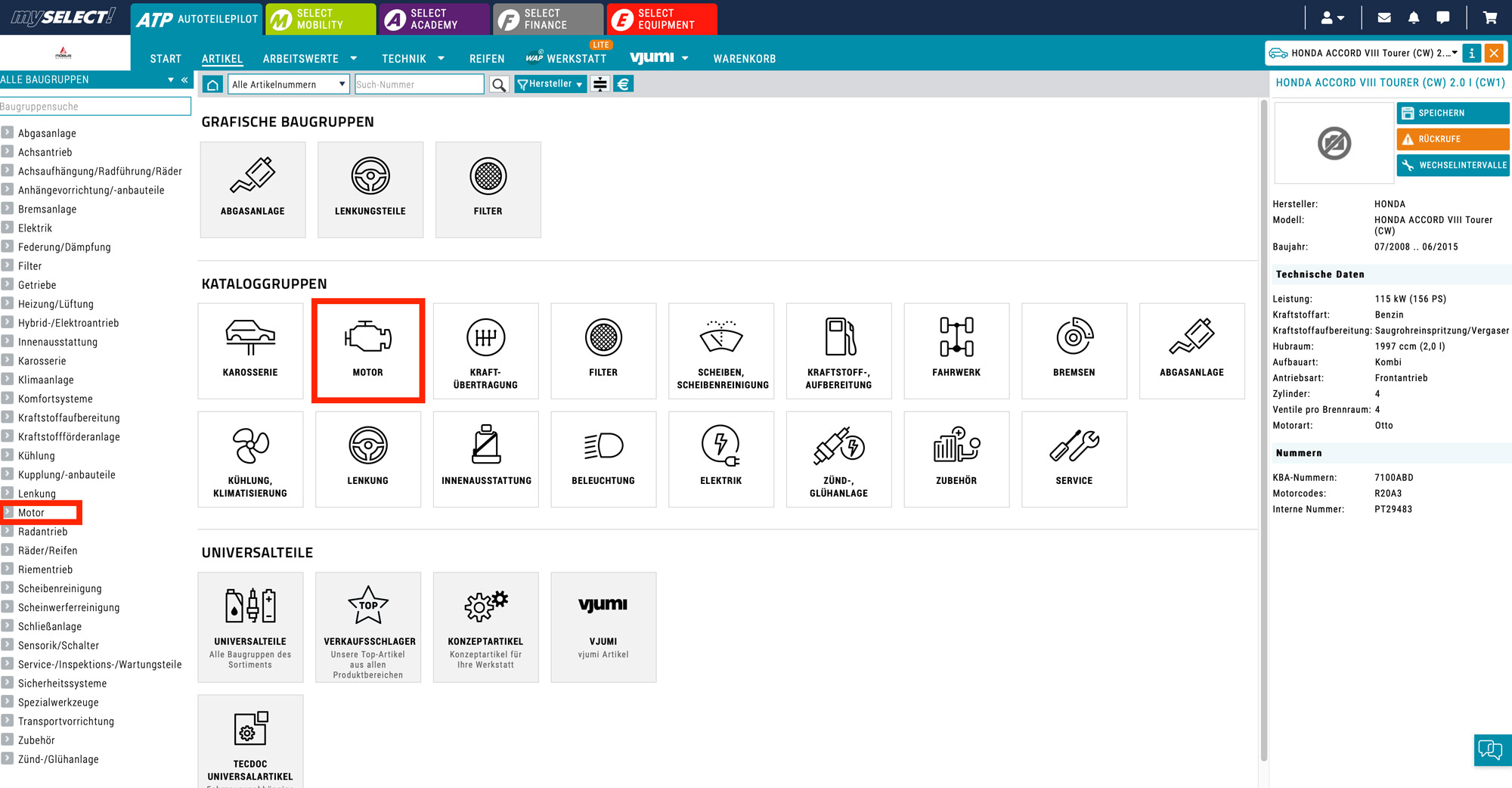Switch to the Select Equipment tab
Image resolution: width=1512 pixels, height=788 pixels.
coord(662,19)
